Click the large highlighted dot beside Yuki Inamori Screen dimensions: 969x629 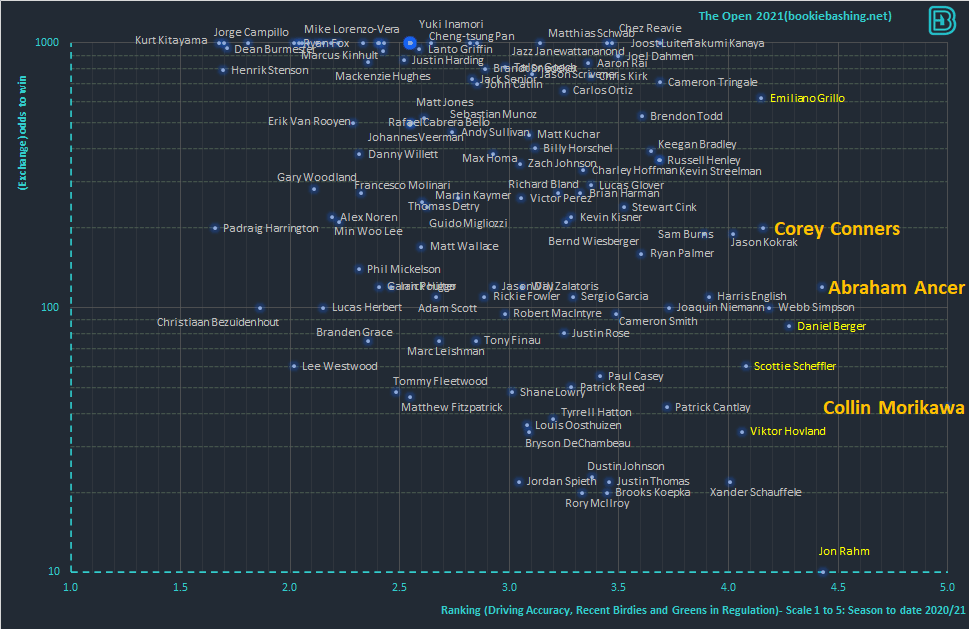point(410,43)
